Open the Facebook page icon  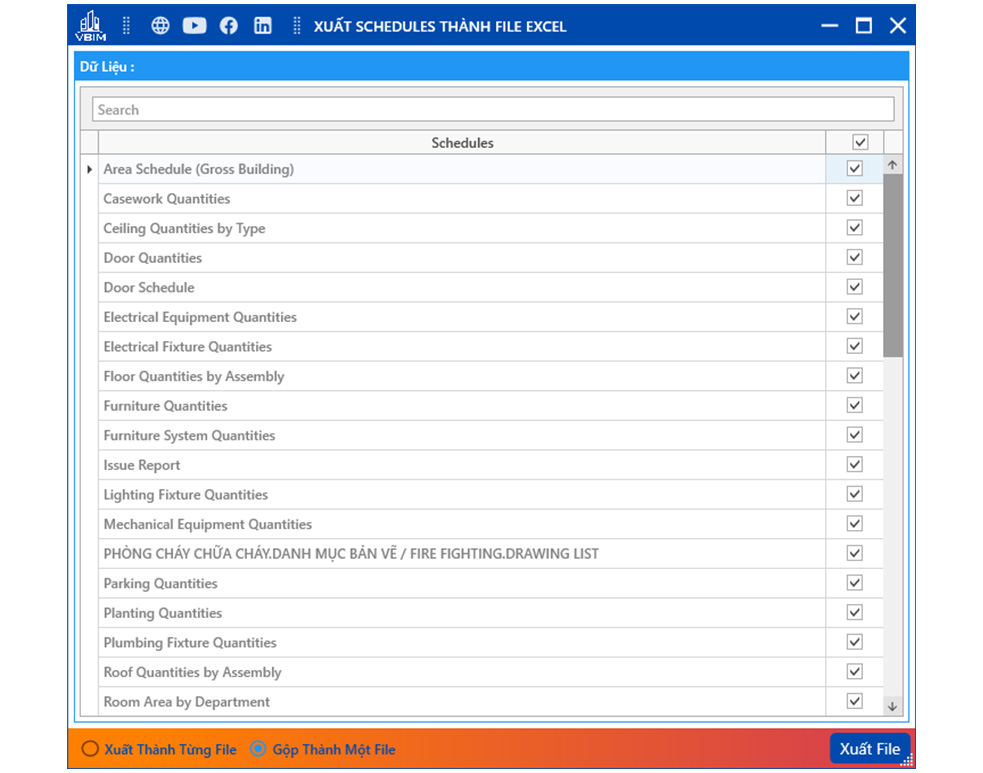click(229, 26)
